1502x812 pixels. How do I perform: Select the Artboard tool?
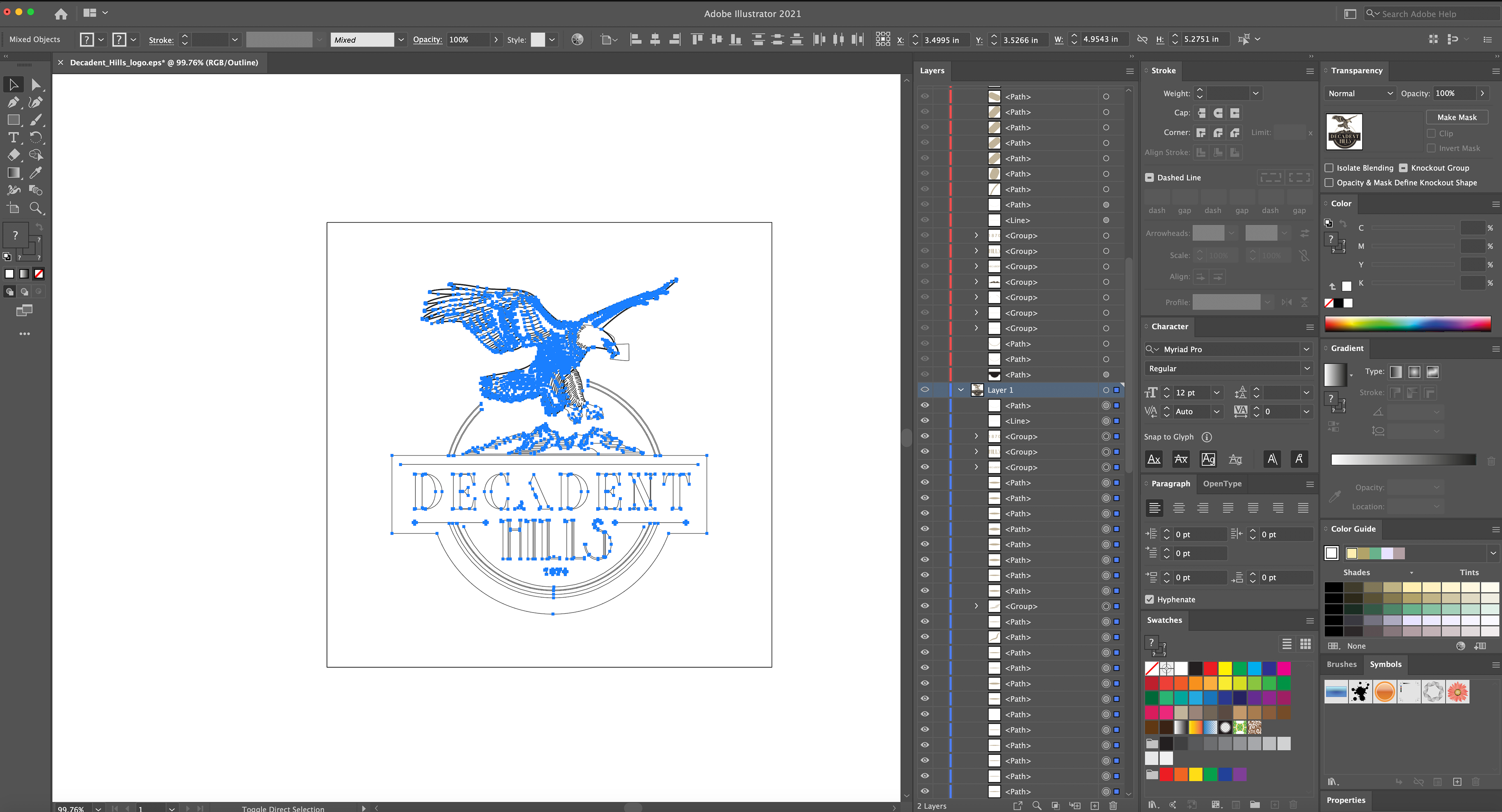pos(13,208)
